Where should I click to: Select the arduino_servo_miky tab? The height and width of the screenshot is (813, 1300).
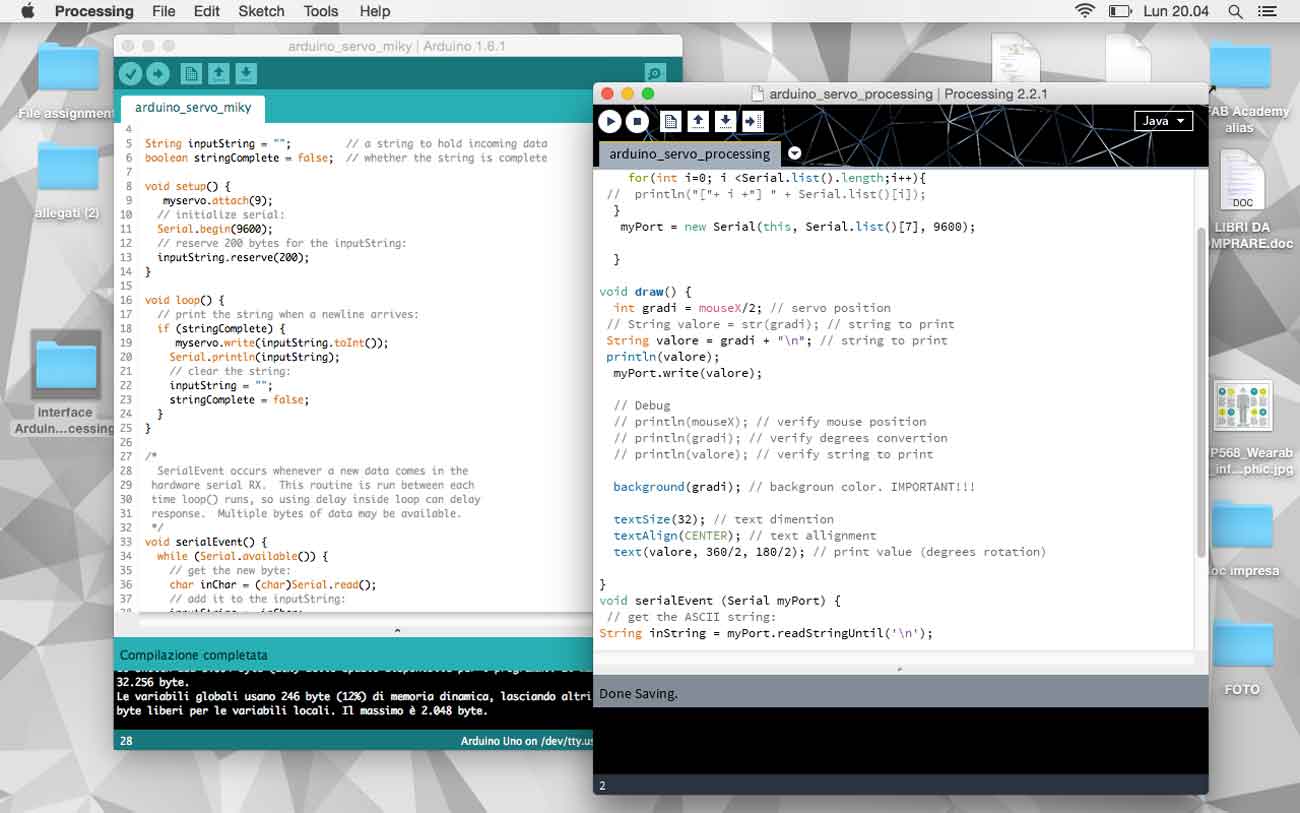point(193,107)
